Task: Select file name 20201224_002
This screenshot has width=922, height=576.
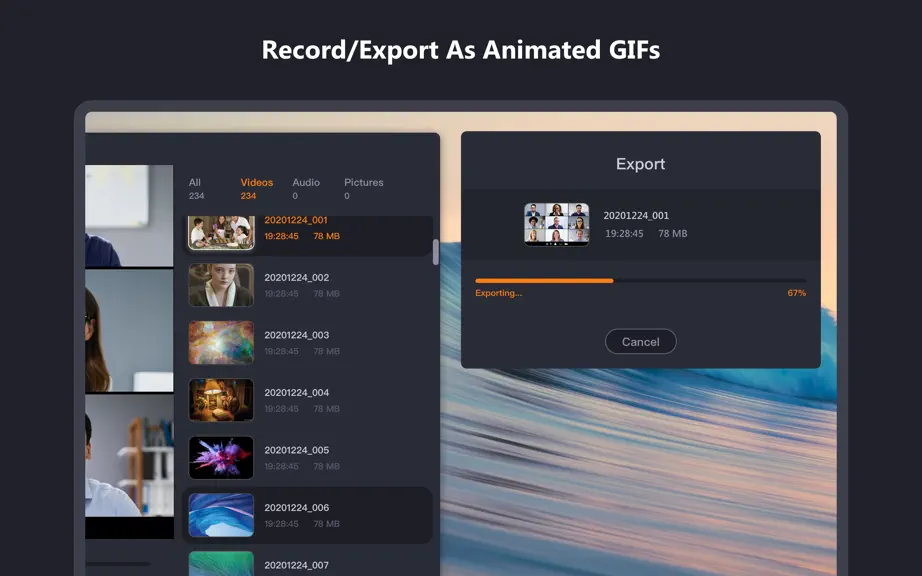Action: click(x=296, y=277)
